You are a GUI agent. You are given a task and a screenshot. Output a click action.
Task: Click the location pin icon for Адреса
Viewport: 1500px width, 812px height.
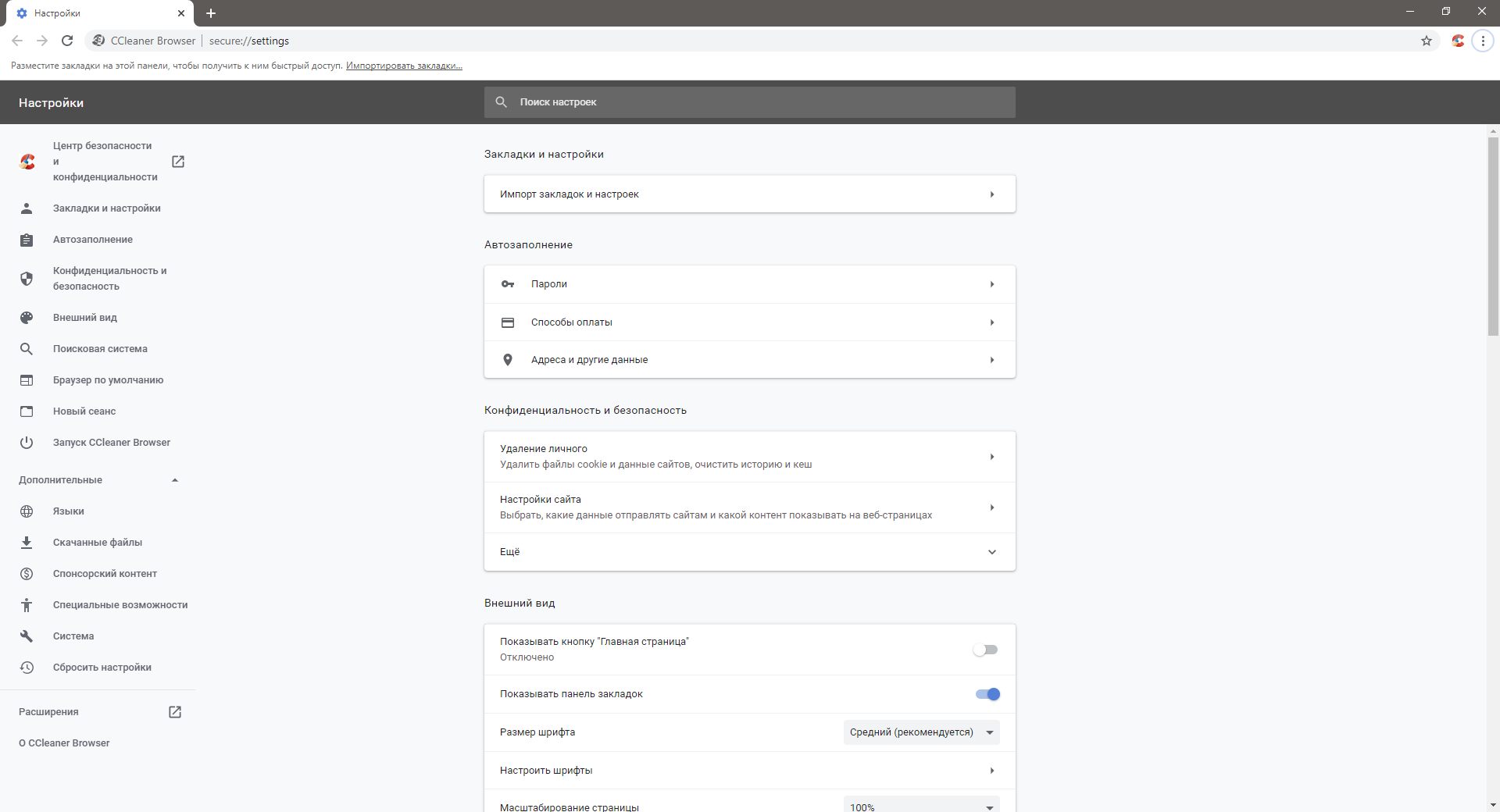(508, 360)
